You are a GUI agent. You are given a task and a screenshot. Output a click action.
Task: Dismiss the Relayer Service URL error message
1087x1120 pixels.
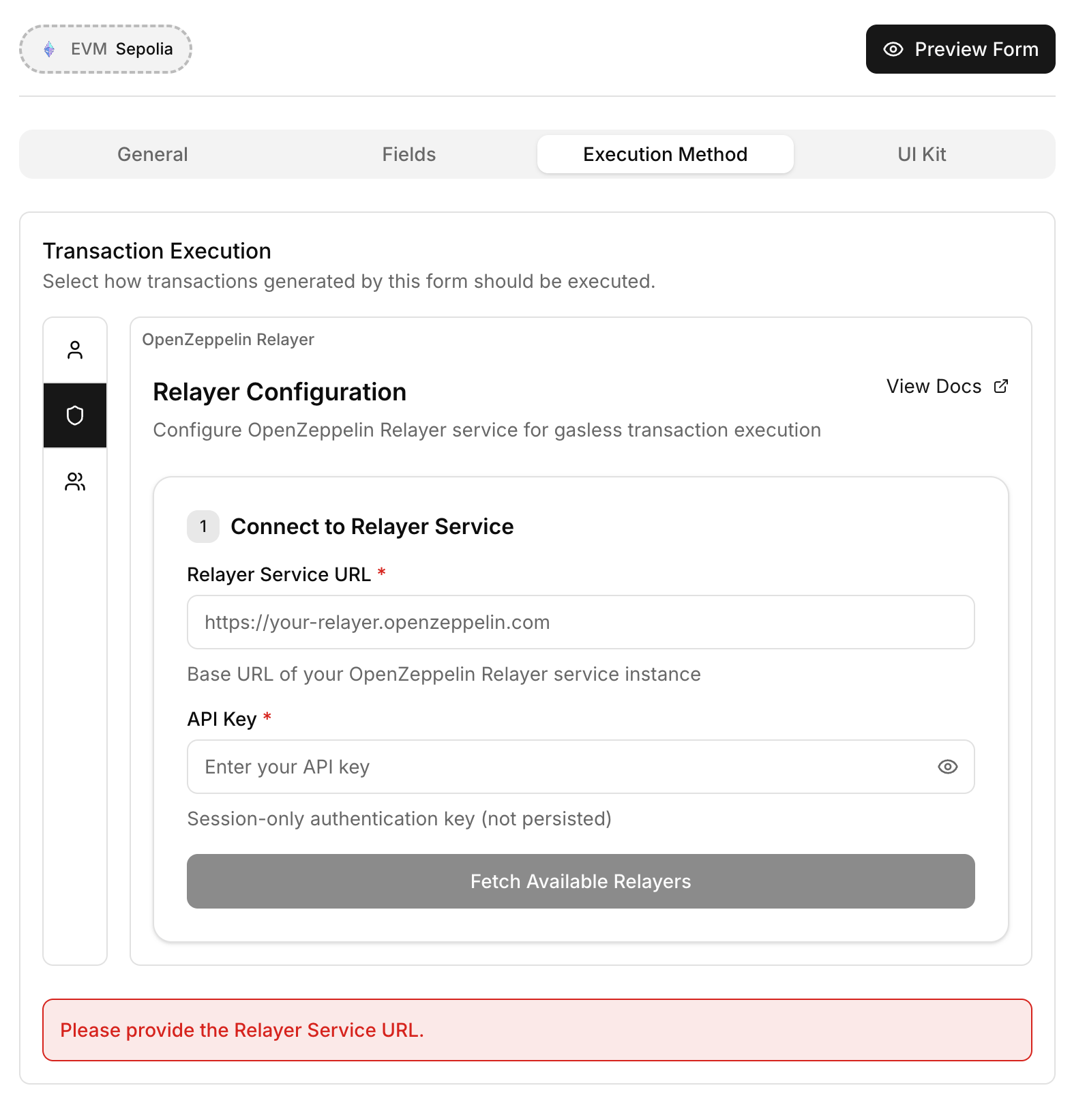pyautogui.click(x=538, y=1030)
